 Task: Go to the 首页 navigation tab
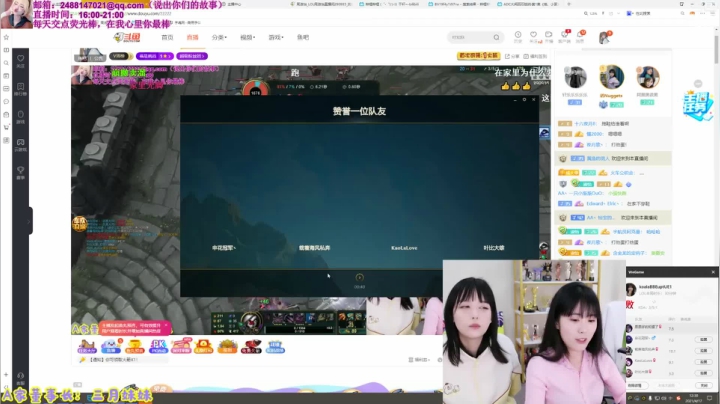click(167, 37)
